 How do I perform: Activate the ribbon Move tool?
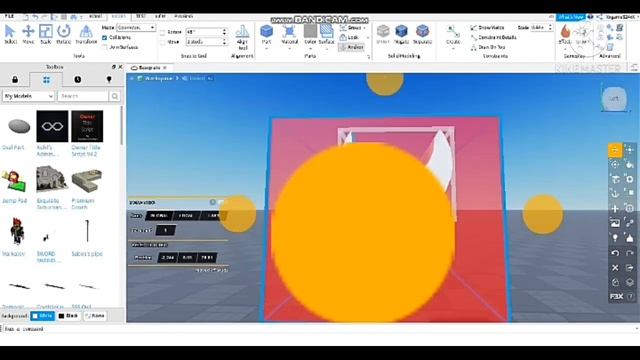tap(28, 34)
